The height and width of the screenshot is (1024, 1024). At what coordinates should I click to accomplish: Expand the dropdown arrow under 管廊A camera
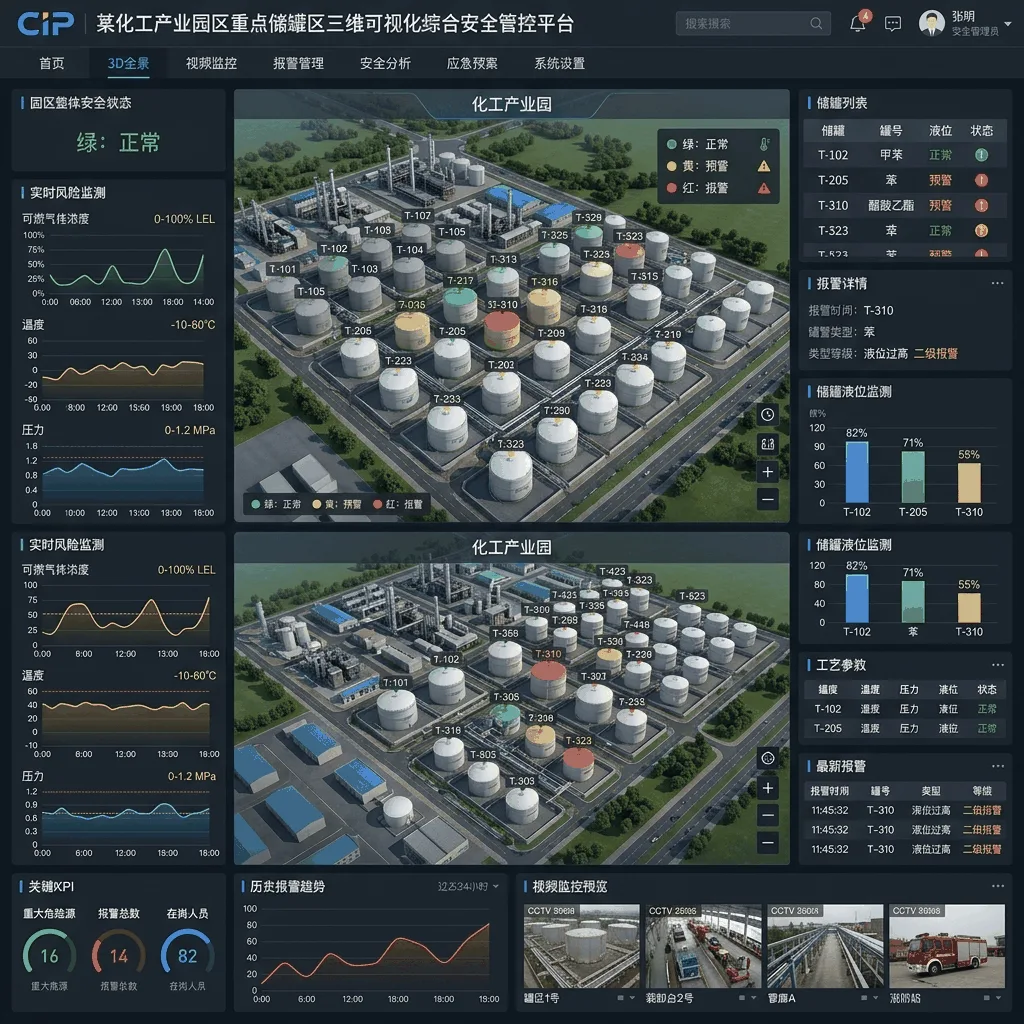click(x=876, y=998)
